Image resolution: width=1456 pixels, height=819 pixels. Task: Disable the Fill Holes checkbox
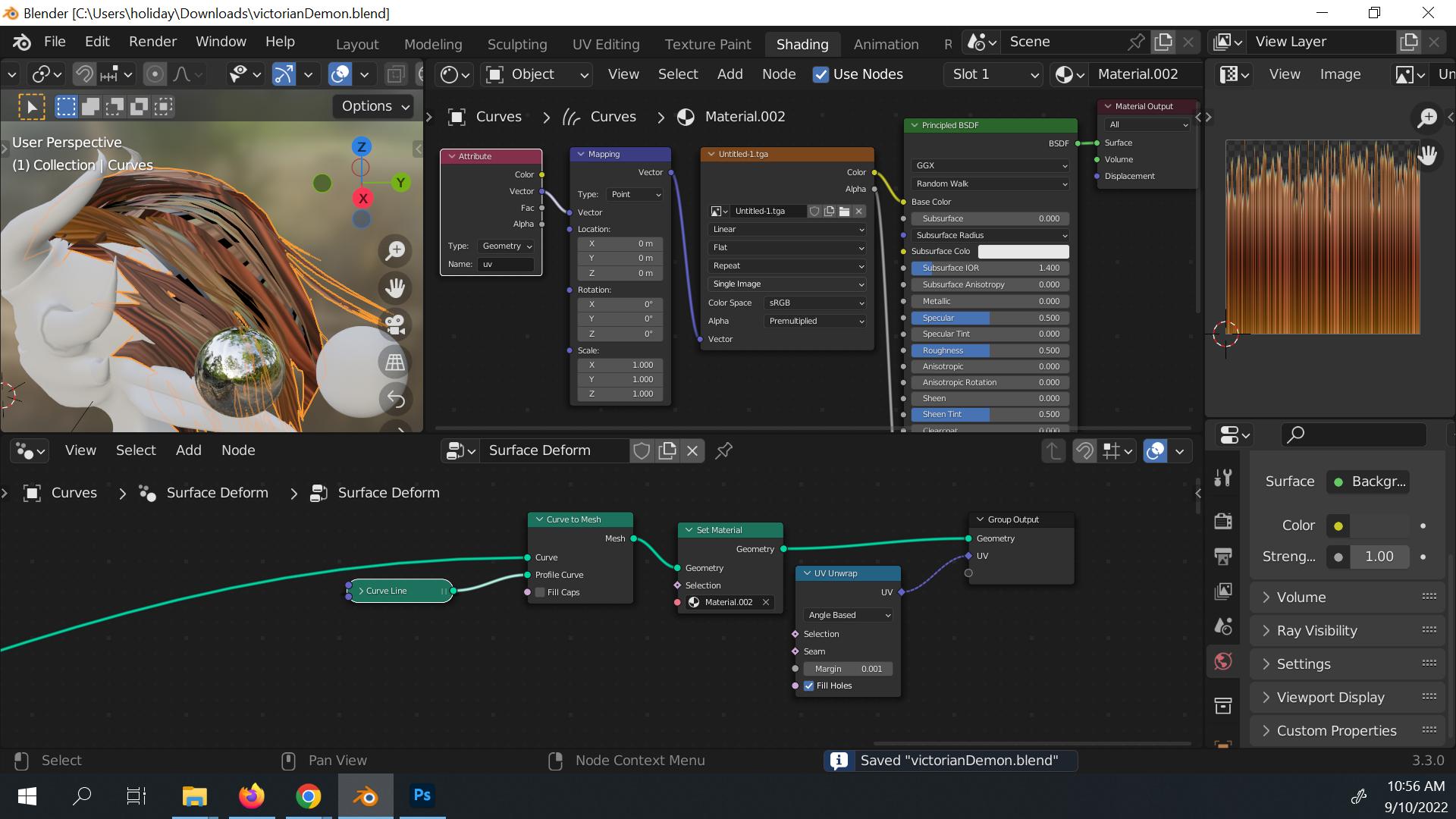809,686
